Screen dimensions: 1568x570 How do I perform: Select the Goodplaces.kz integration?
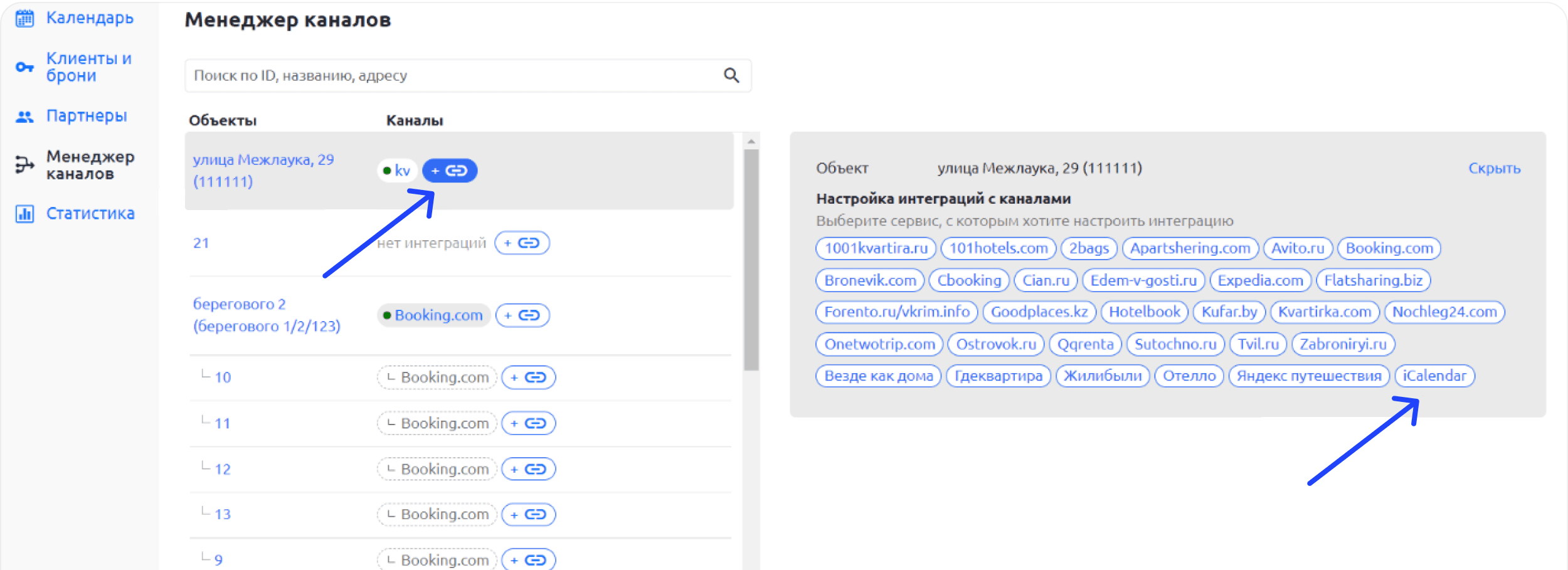pos(1039,312)
